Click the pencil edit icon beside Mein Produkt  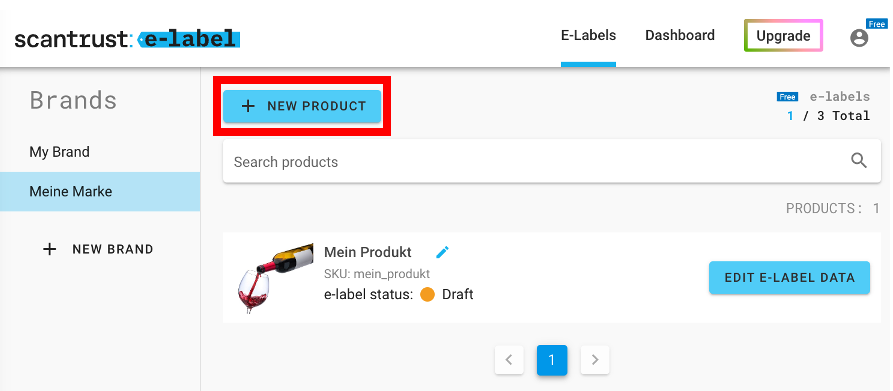tap(443, 252)
